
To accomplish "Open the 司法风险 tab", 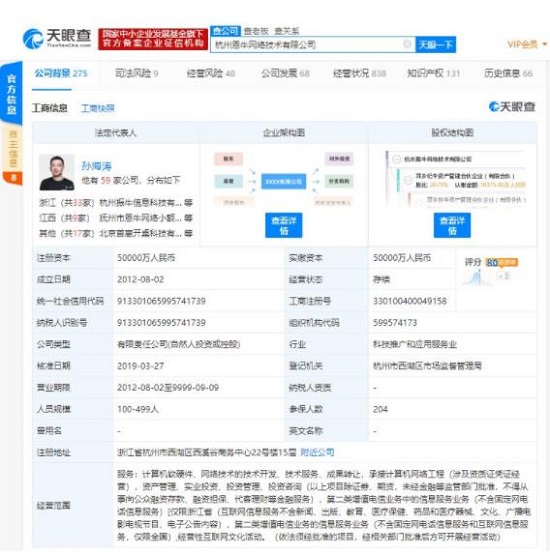I will (x=137, y=73).
